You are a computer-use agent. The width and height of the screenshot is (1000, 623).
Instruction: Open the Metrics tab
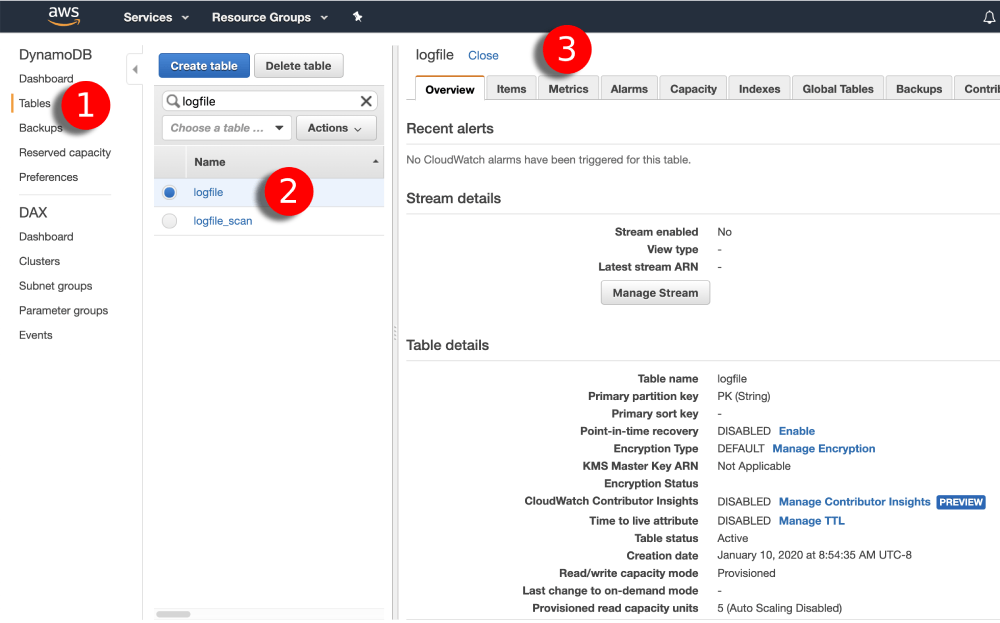(568, 89)
